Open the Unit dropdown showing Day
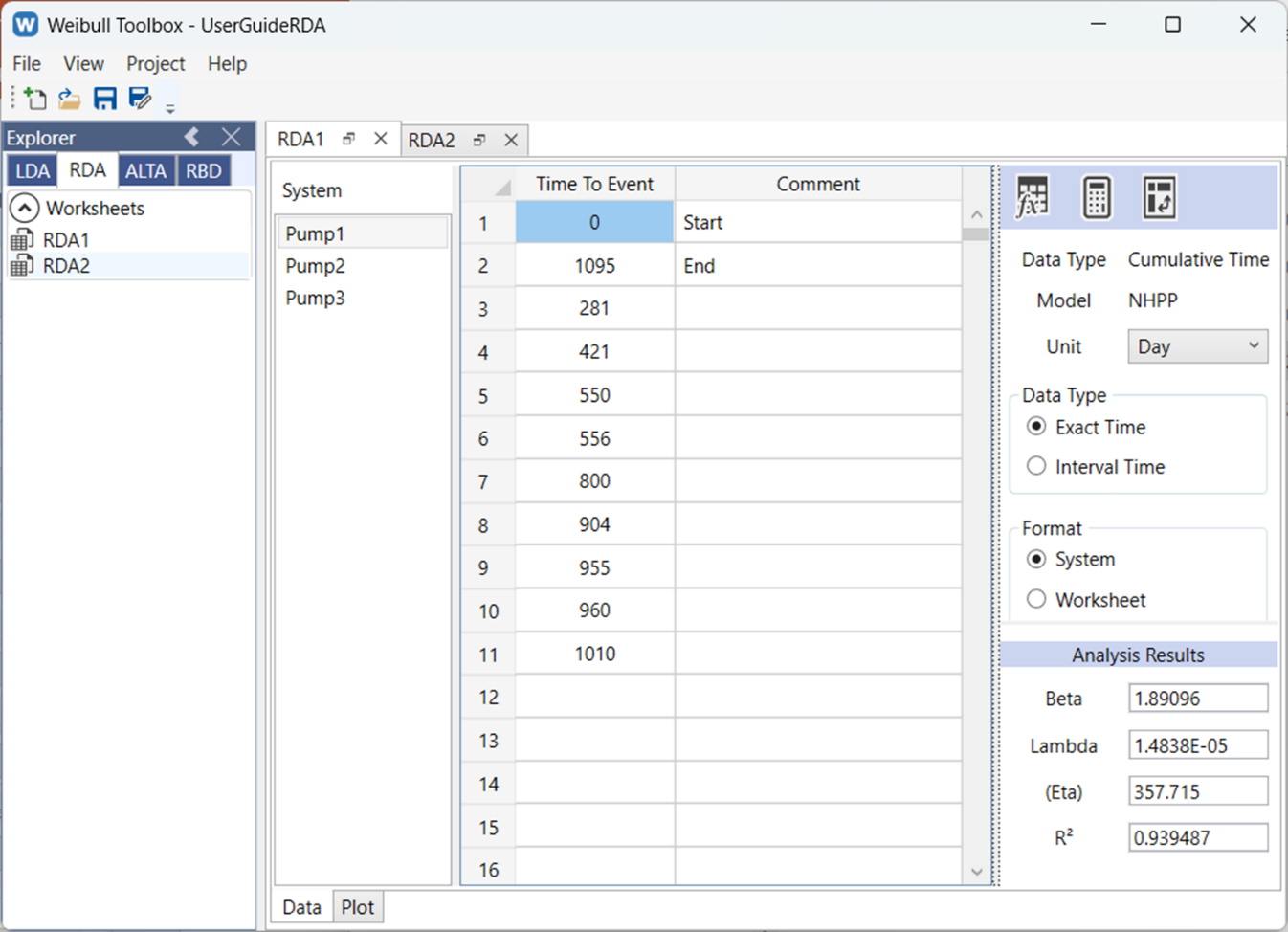The image size is (1288, 932). [x=1198, y=346]
